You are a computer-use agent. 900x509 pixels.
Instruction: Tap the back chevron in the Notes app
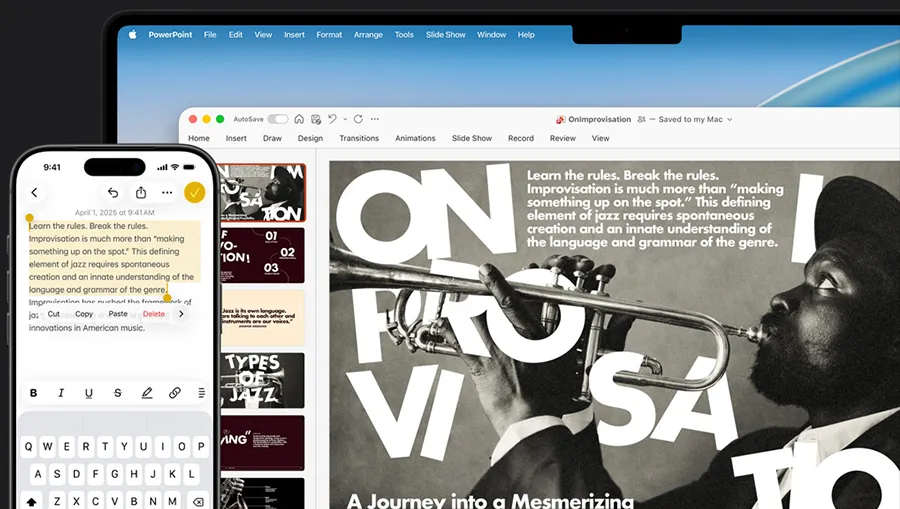34,192
